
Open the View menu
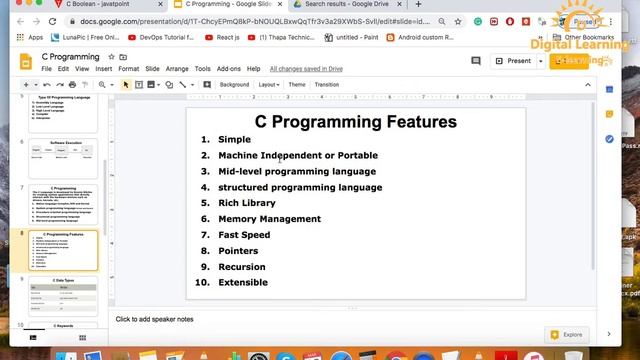click(82, 69)
